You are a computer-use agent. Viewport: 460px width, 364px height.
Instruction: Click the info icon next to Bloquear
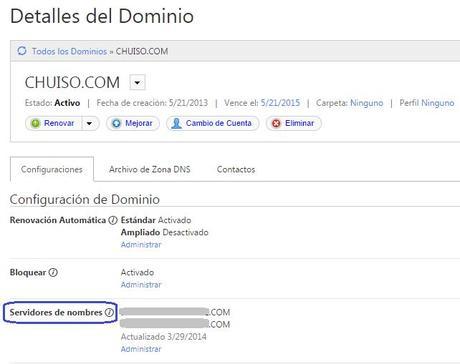pyautogui.click(x=53, y=272)
